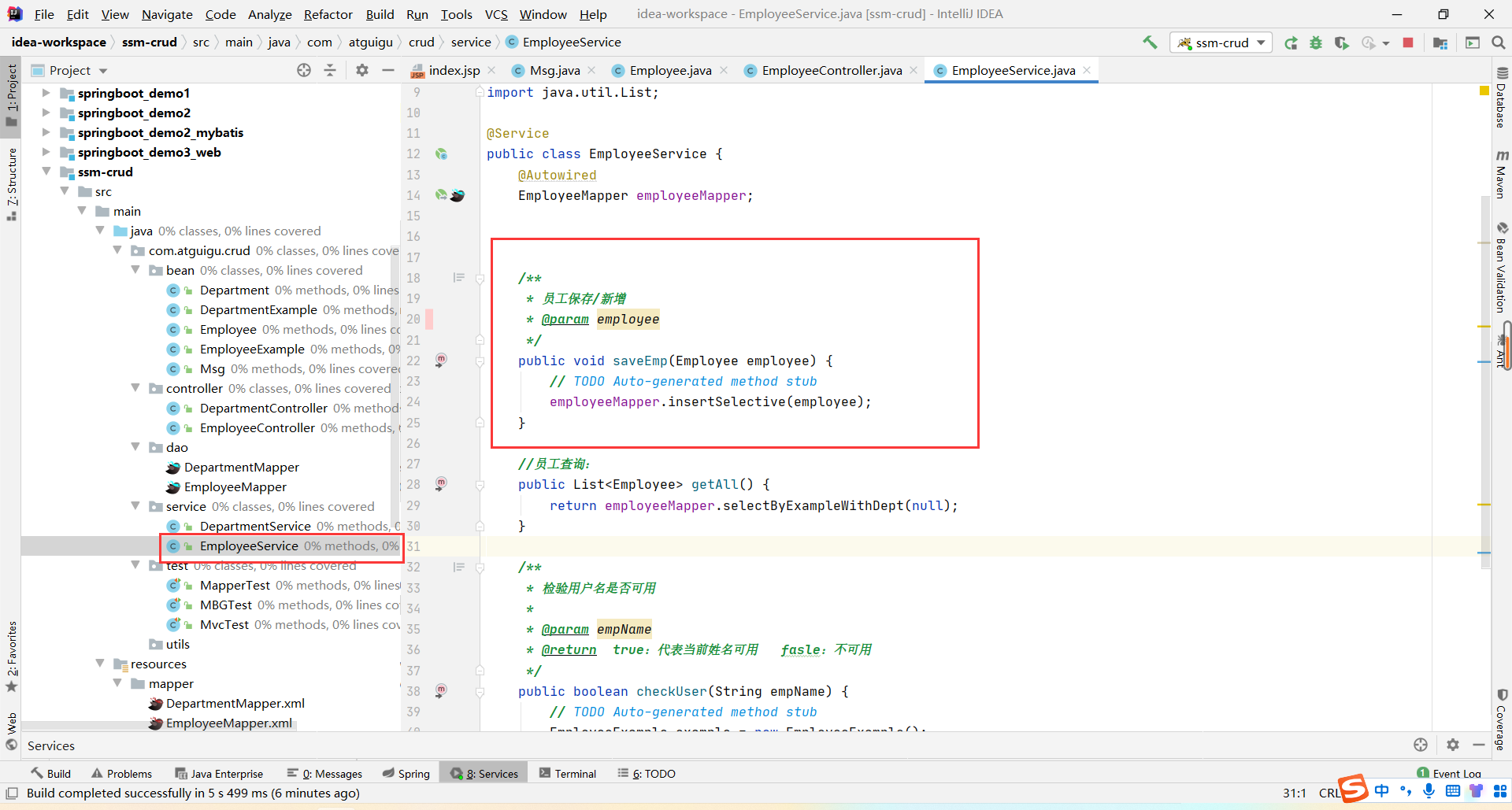Open the Database side panel
This screenshot has width=1512, height=810.
pos(1501,98)
